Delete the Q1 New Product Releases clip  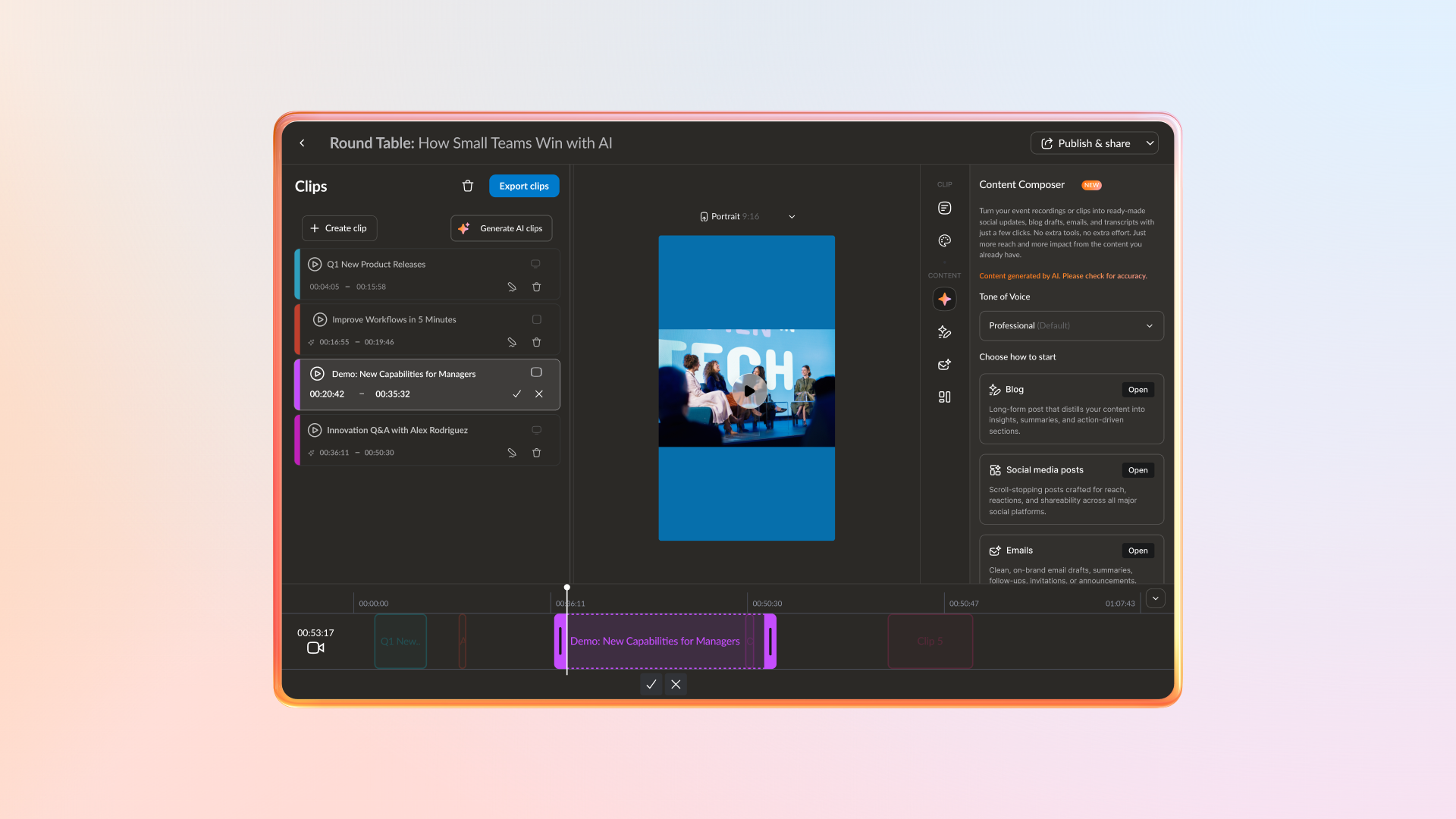click(x=536, y=287)
